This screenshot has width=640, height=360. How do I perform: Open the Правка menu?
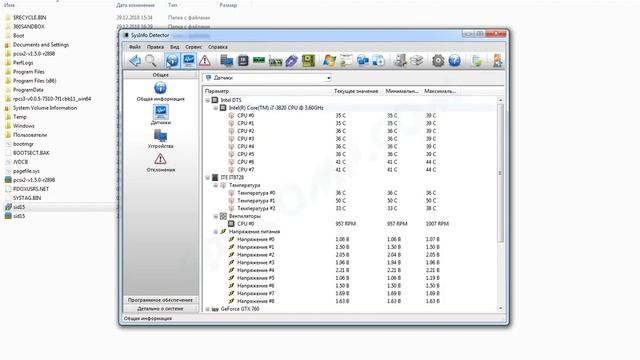click(x=156, y=47)
